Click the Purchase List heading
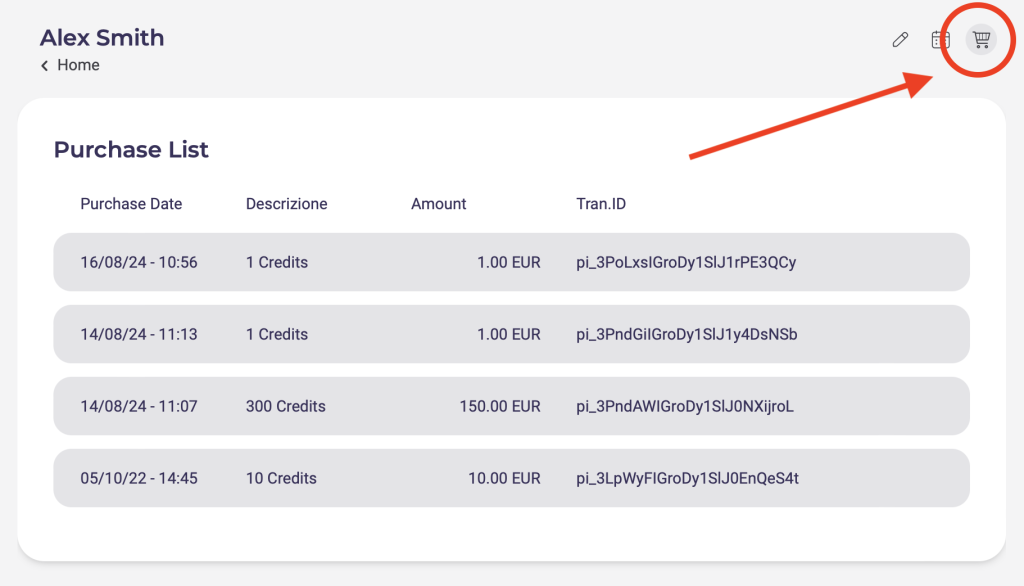 (x=131, y=150)
